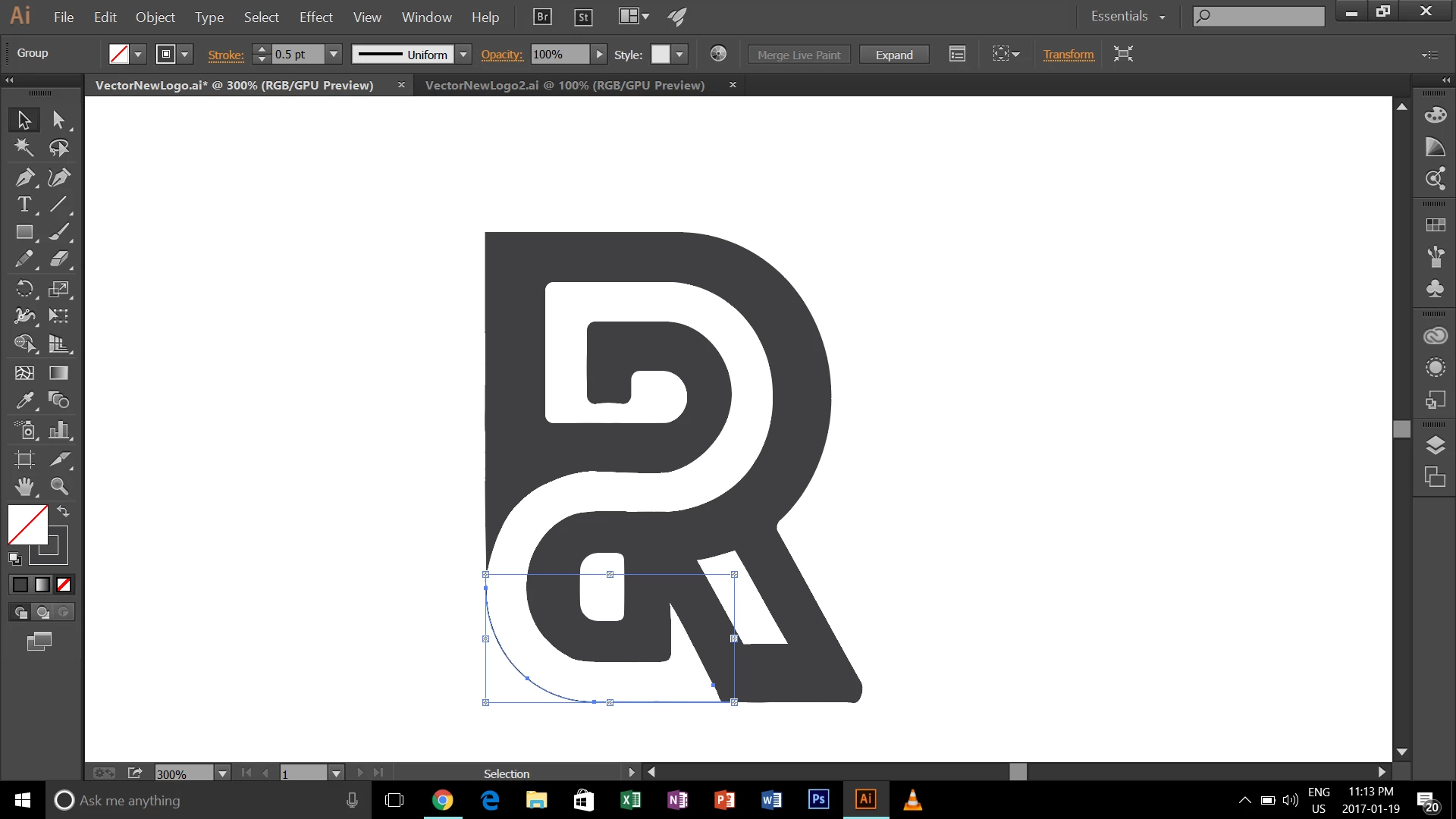Open the Effect menu

[x=315, y=17]
